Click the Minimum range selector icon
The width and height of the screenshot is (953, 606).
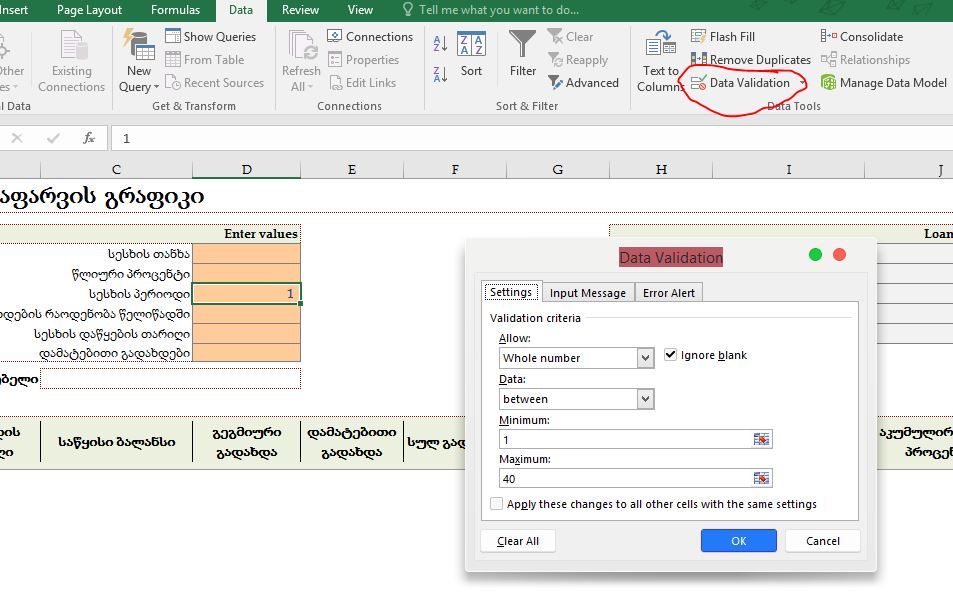coord(762,439)
